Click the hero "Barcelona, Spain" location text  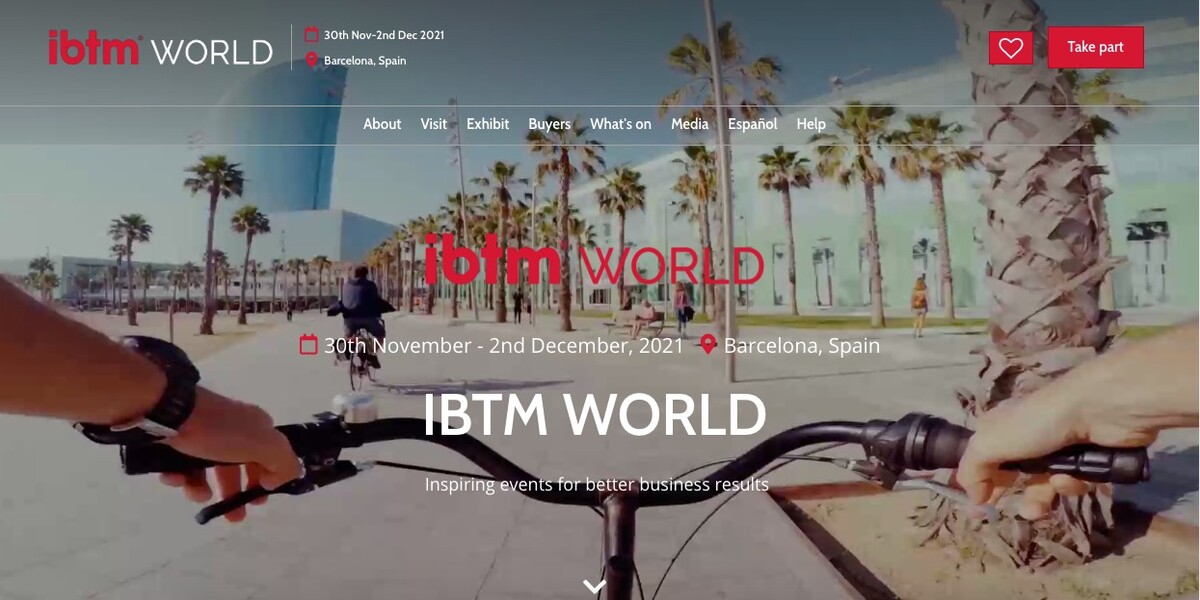click(x=802, y=346)
